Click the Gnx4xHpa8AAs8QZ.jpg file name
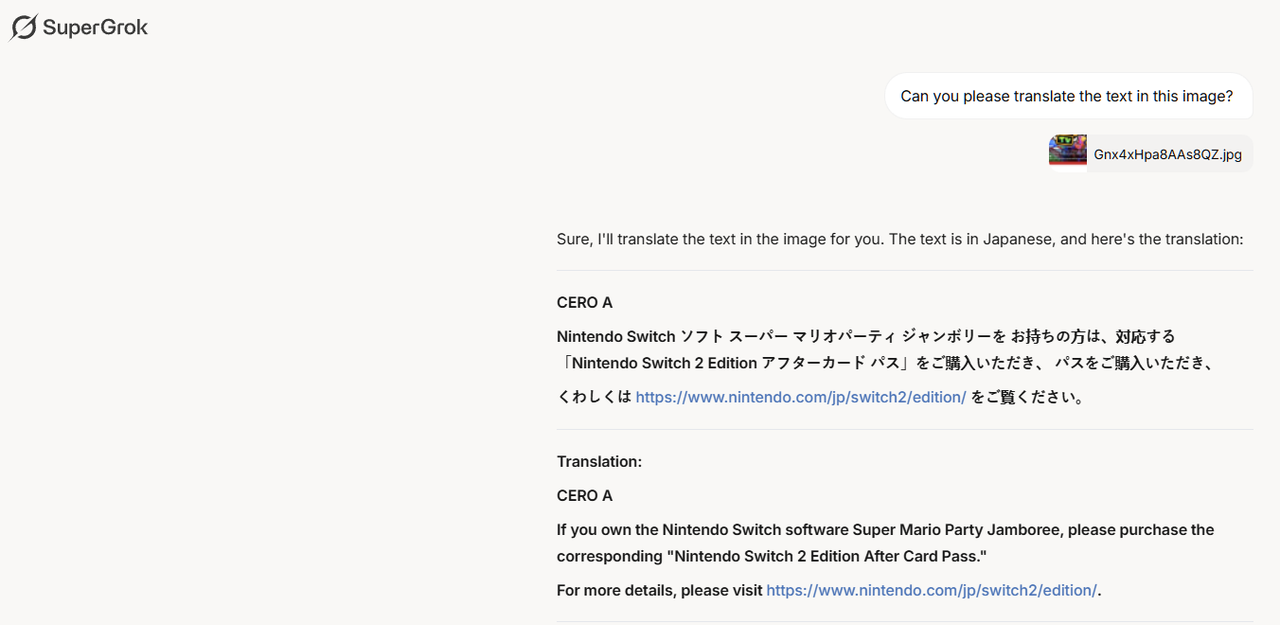The width and height of the screenshot is (1280, 625). 1167,155
